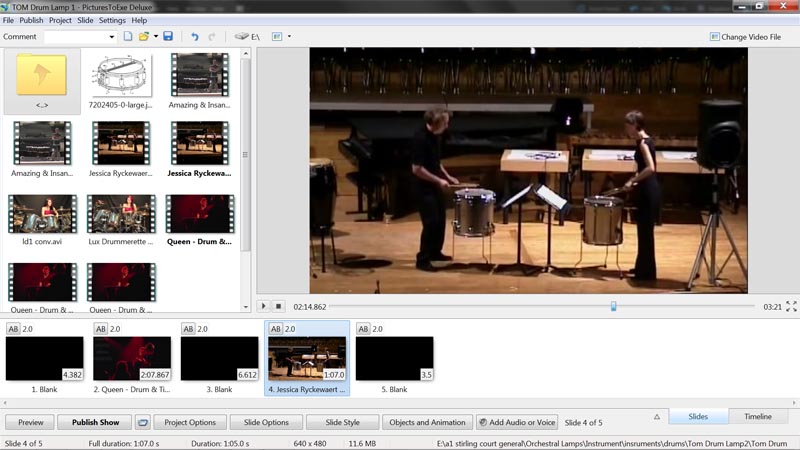Screen dimensions: 800x450
Task: Click Add Audio or Voice button
Action: (x=517, y=422)
